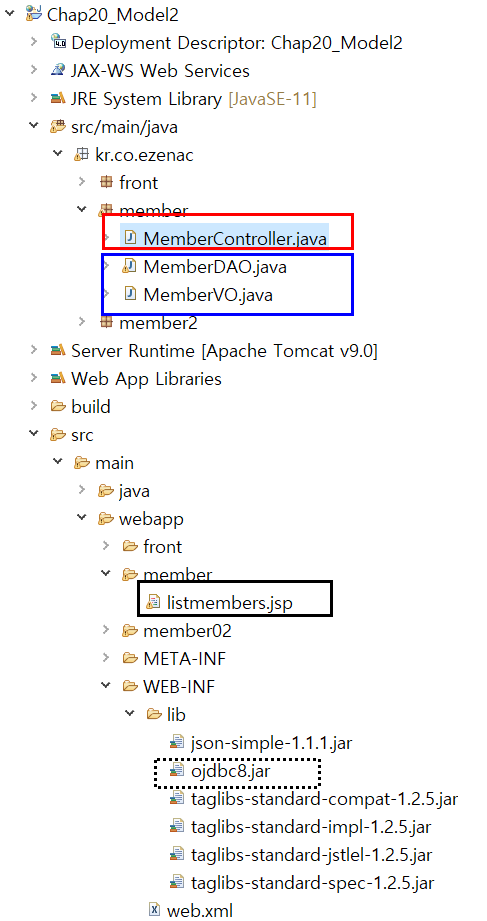The image size is (487, 921).
Task: Collapse the webapp folder
Action: coord(82,519)
